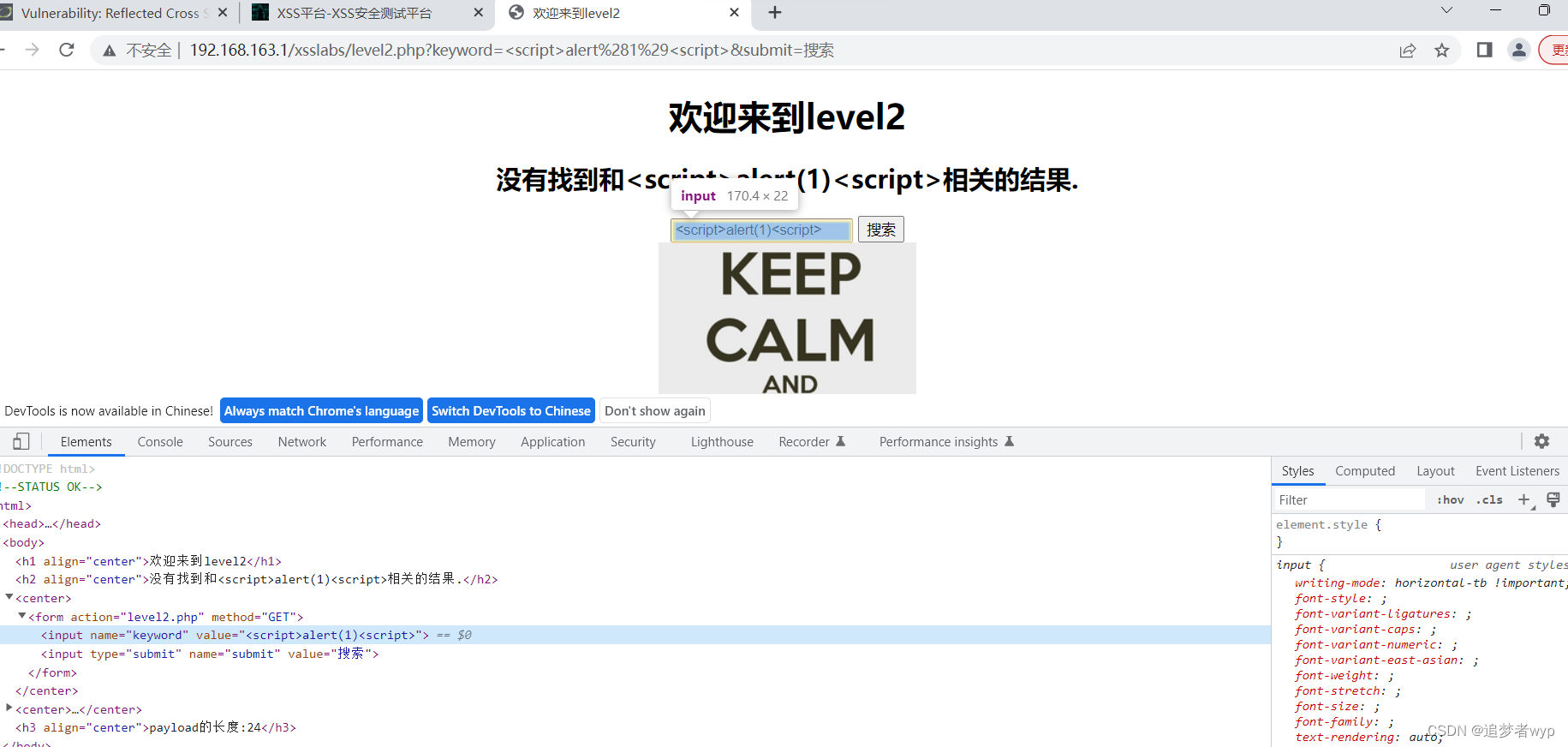Select the h3 payload的长度:24 row
1568x747 pixels.
[x=635, y=727]
